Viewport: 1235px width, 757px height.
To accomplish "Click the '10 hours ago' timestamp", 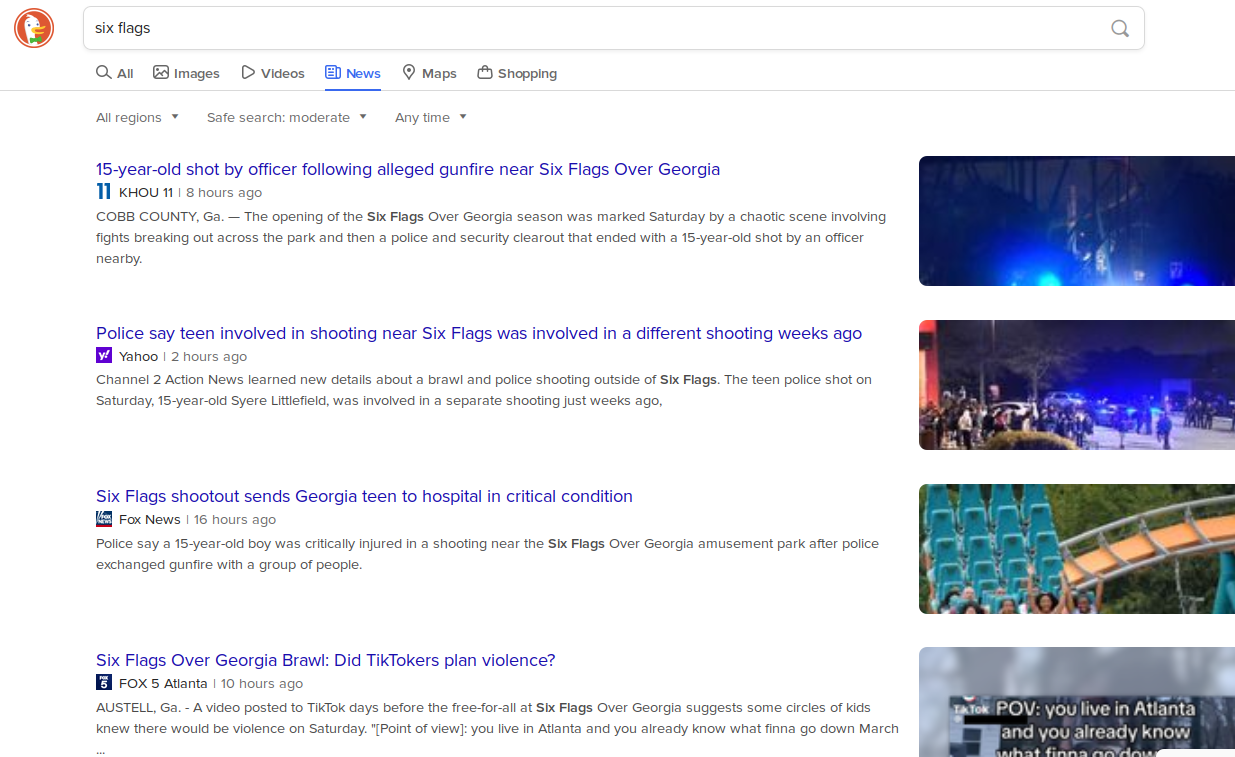I will point(262,683).
